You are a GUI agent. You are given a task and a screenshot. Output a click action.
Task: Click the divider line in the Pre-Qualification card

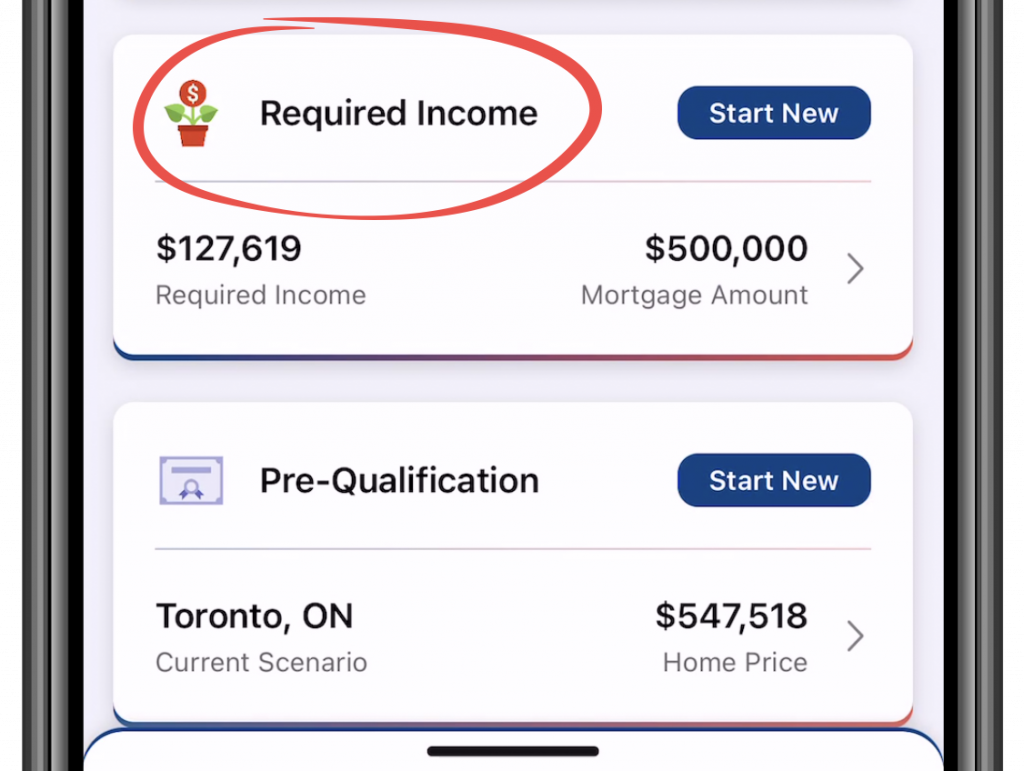pyautogui.click(x=513, y=549)
